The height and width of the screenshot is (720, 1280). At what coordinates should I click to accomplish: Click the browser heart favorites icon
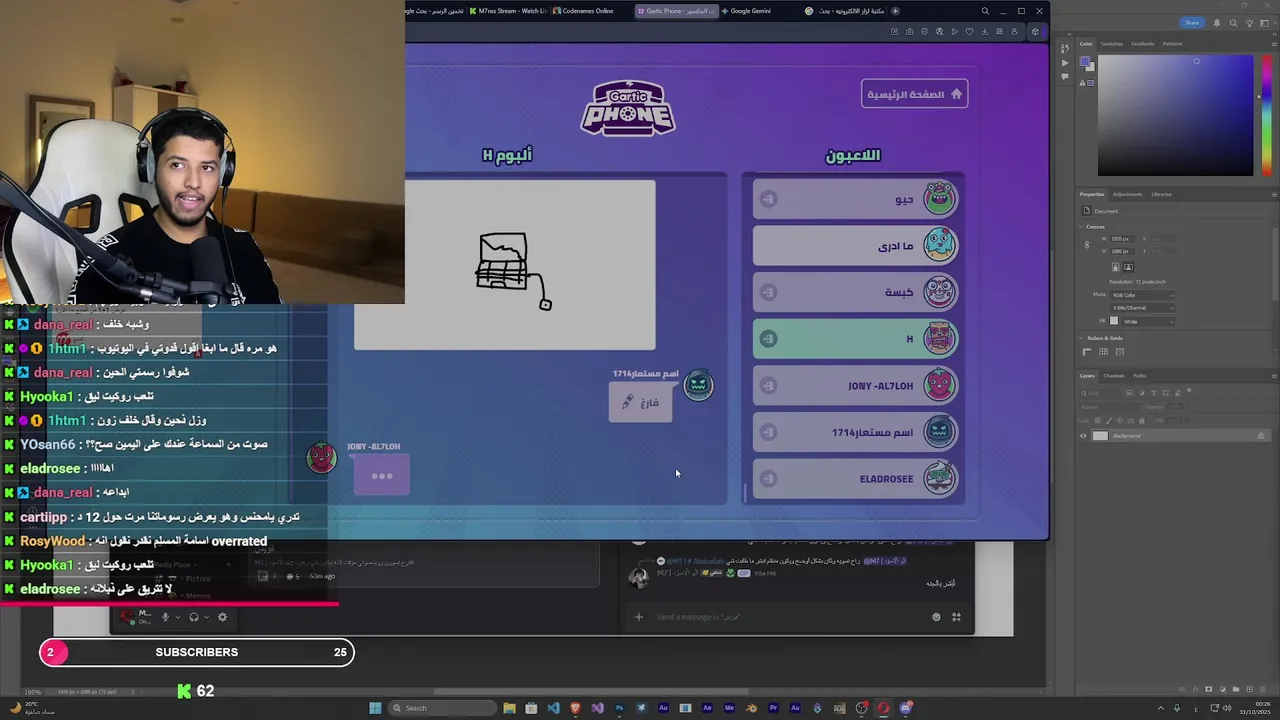click(969, 32)
